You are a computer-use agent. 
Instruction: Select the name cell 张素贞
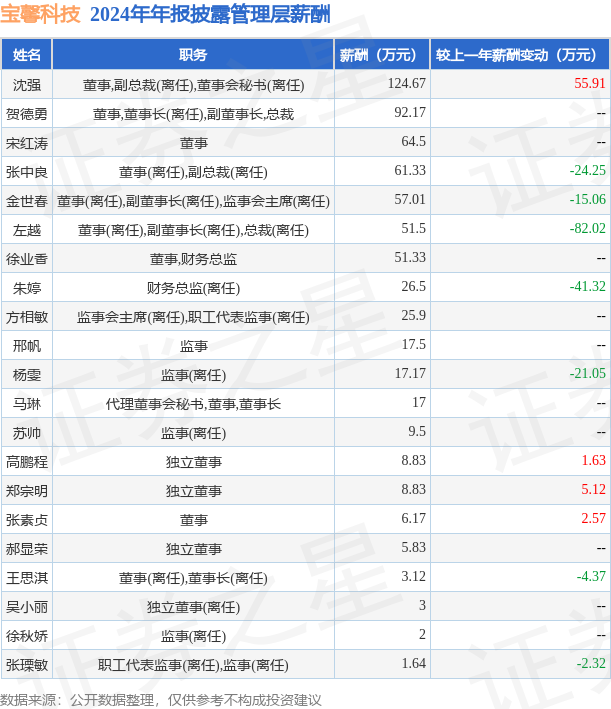[x=27, y=520]
